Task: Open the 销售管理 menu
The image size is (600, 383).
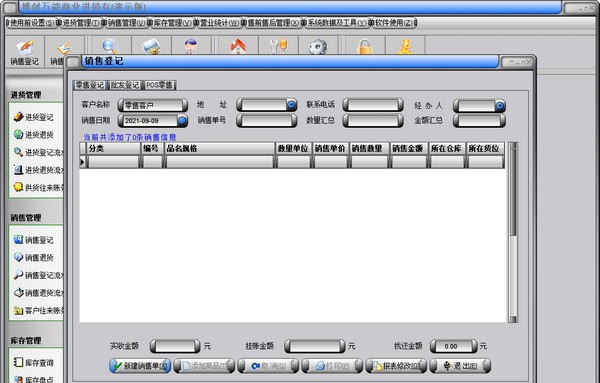Action: 125,23
